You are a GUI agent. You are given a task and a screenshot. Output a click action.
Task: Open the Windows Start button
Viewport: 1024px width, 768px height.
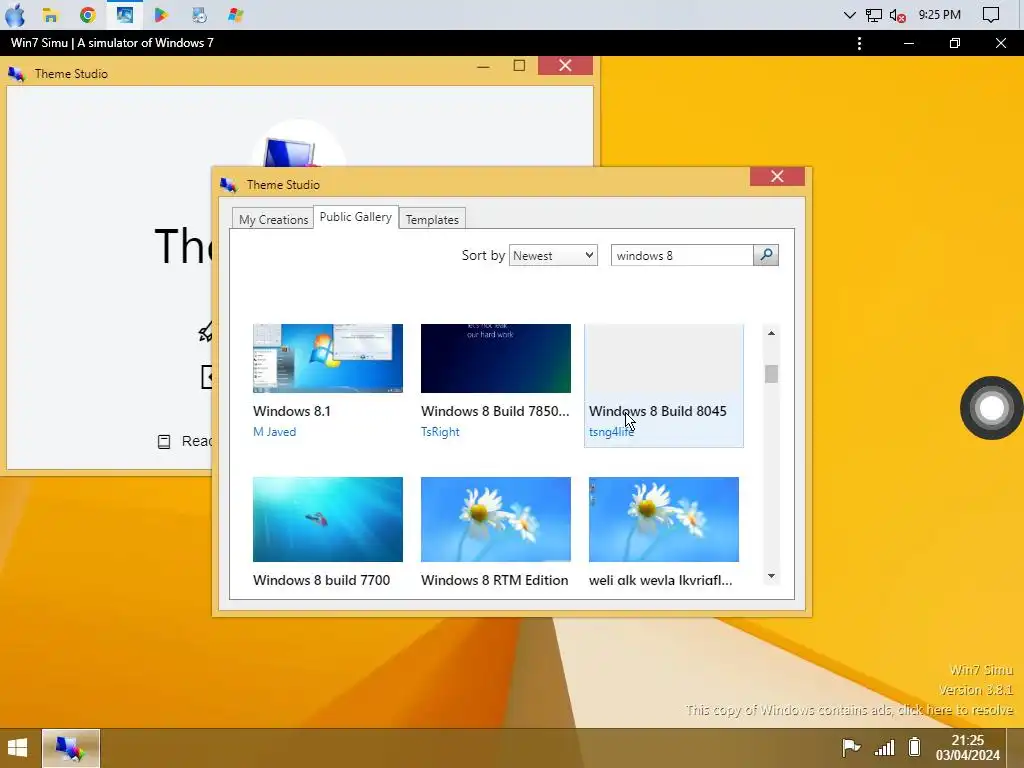(x=18, y=748)
